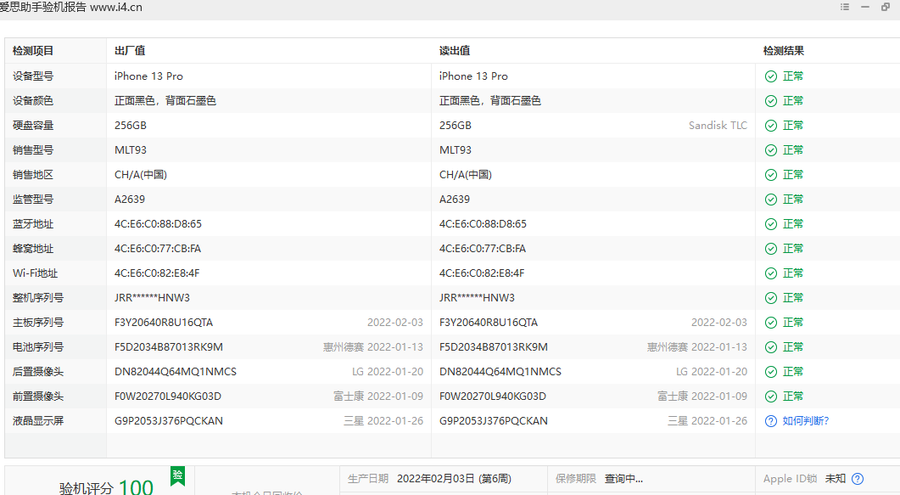Click the green check icon for 整机序列号

[x=771, y=299]
